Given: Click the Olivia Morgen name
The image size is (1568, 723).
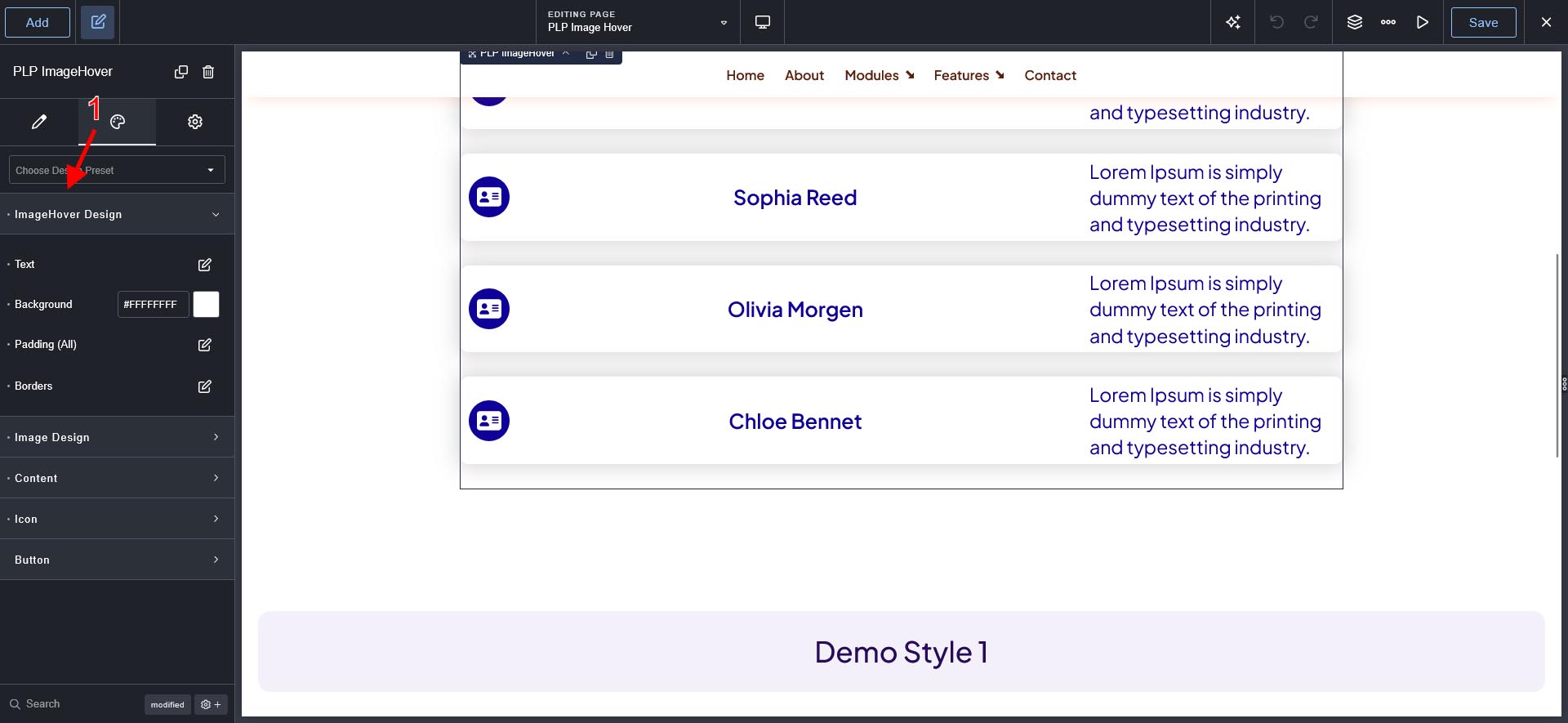Looking at the screenshot, I should coord(795,310).
